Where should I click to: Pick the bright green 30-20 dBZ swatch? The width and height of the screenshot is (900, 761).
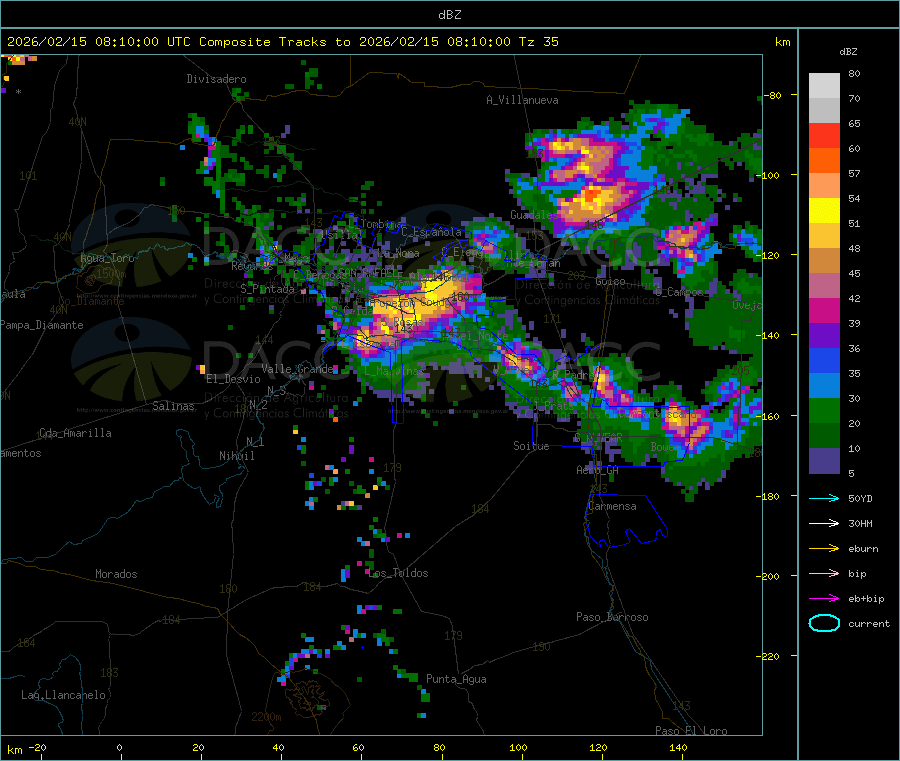[x=824, y=410]
